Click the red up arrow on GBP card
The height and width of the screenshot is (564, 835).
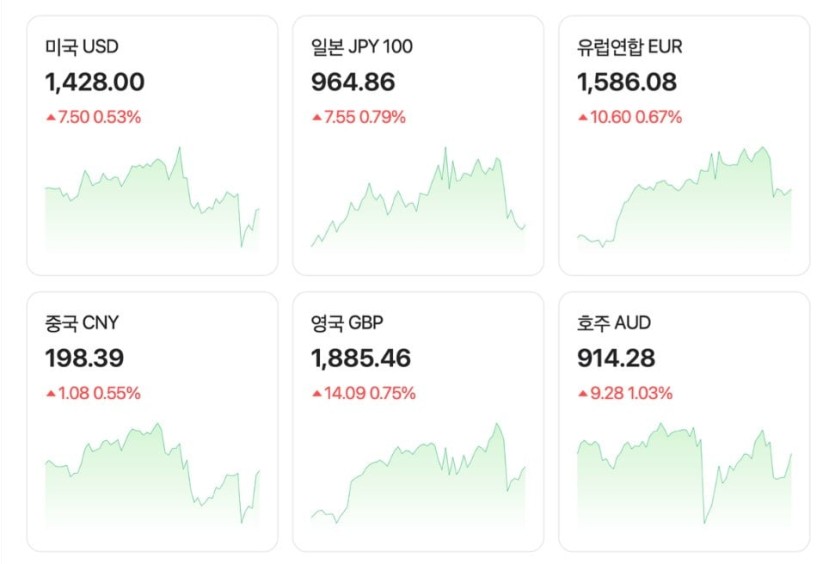[316, 394]
